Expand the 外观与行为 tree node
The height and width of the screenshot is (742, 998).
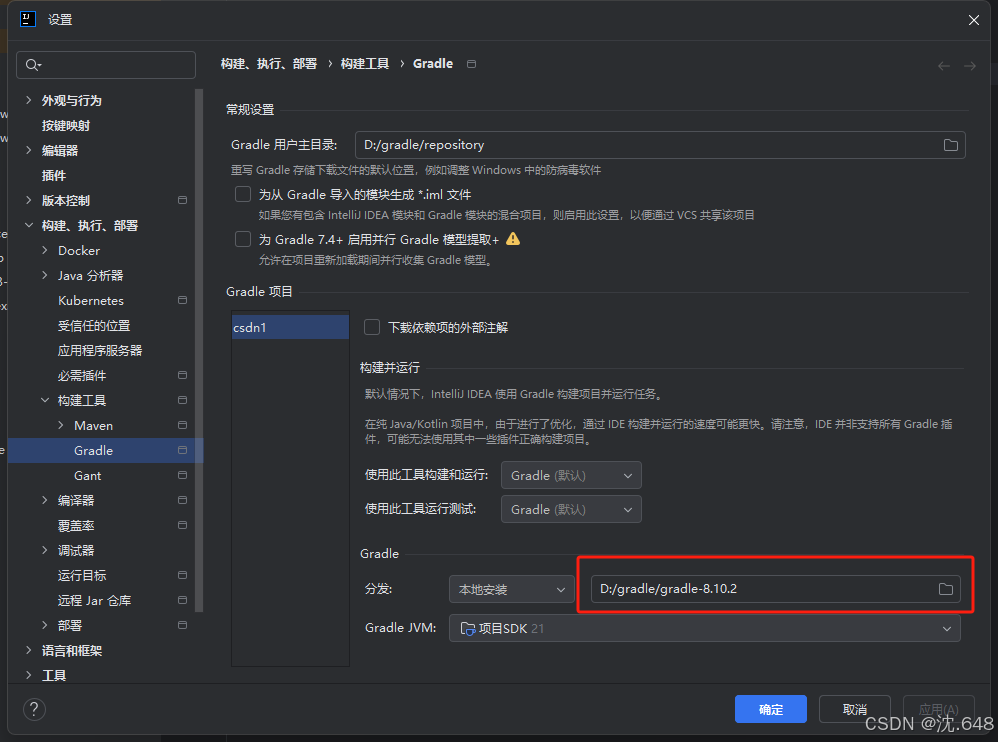click(x=29, y=100)
